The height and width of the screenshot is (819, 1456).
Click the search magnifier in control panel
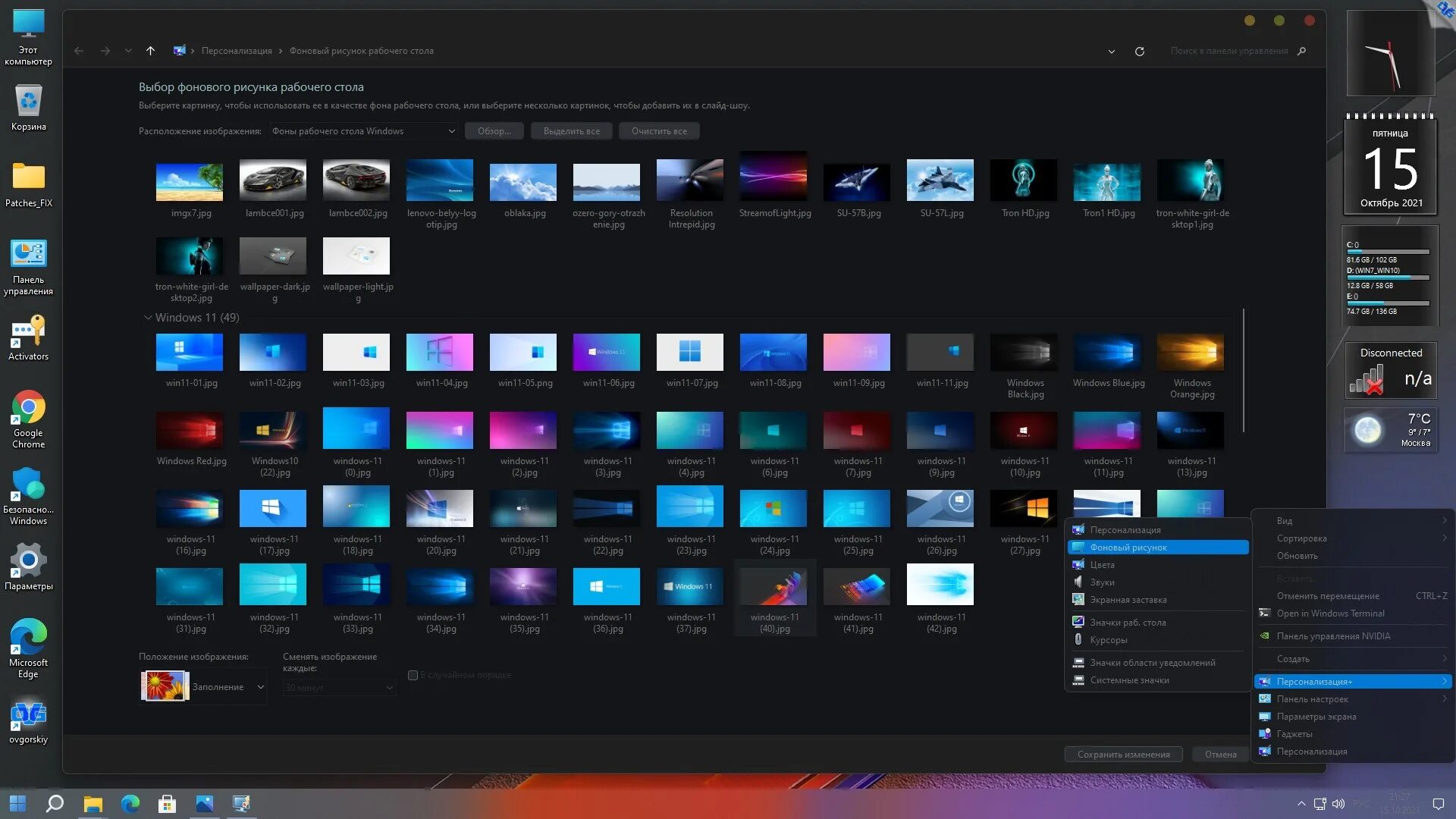pyautogui.click(x=1302, y=52)
